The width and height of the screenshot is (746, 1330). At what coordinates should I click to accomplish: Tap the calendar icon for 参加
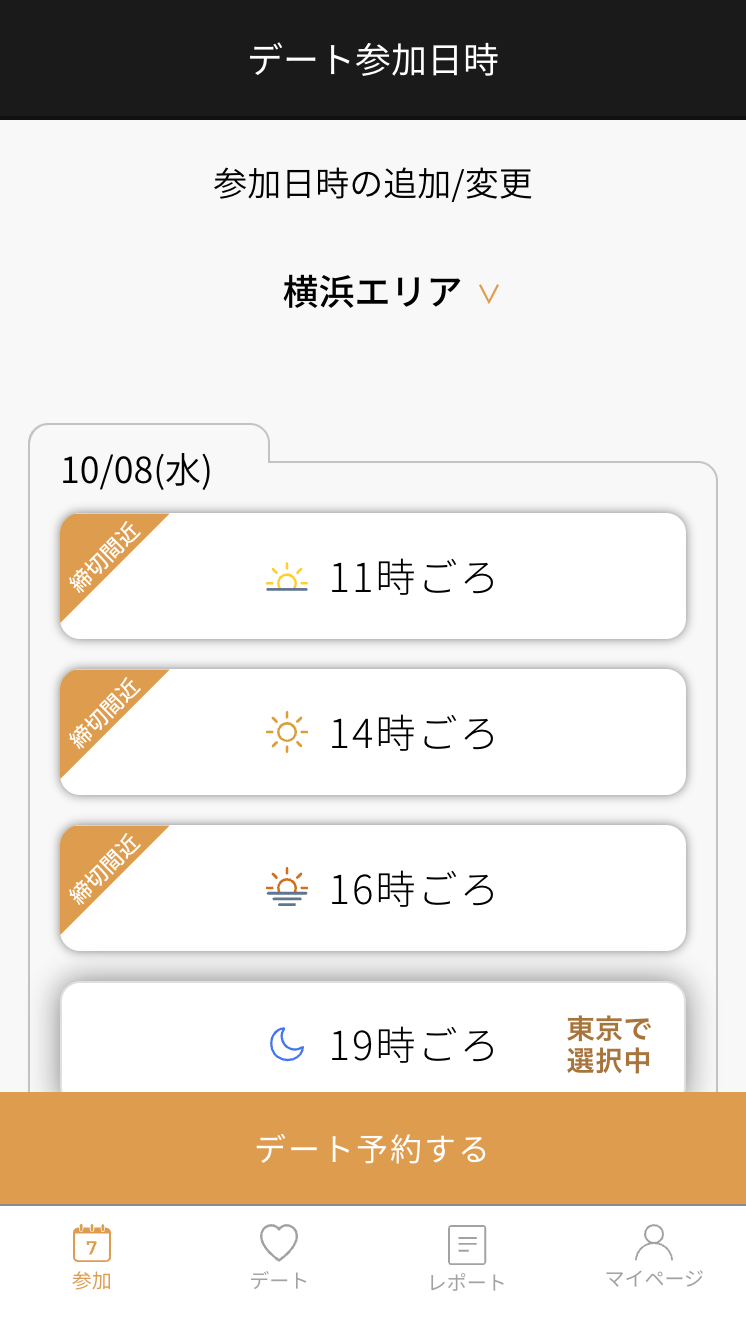(x=92, y=1244)
